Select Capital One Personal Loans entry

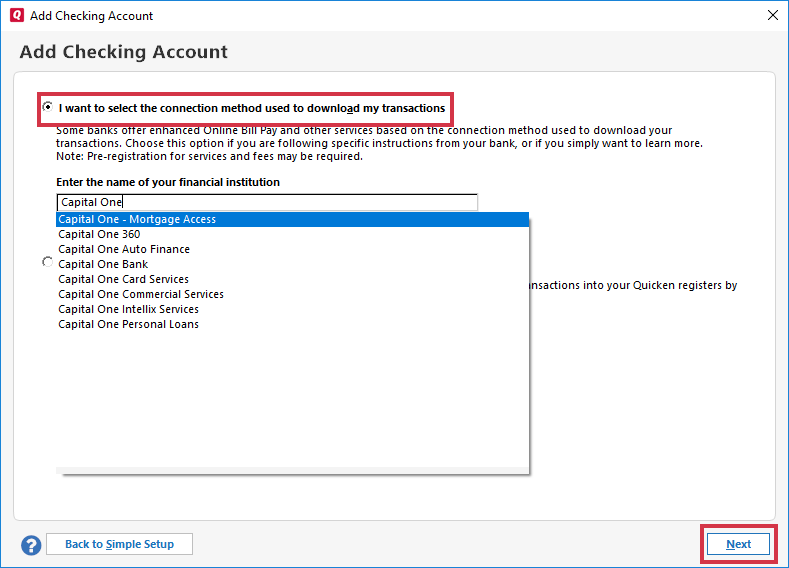pyautogui.click(x=128, y=324)
